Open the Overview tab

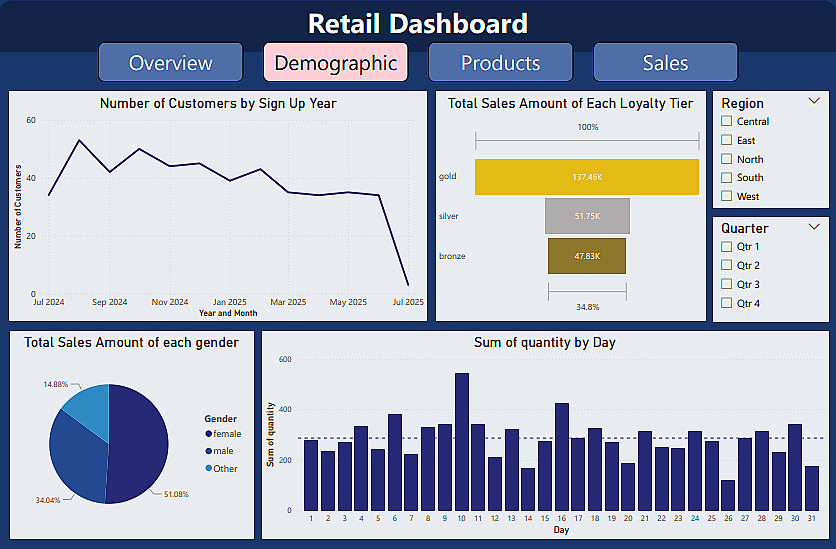tap(170, 62)
